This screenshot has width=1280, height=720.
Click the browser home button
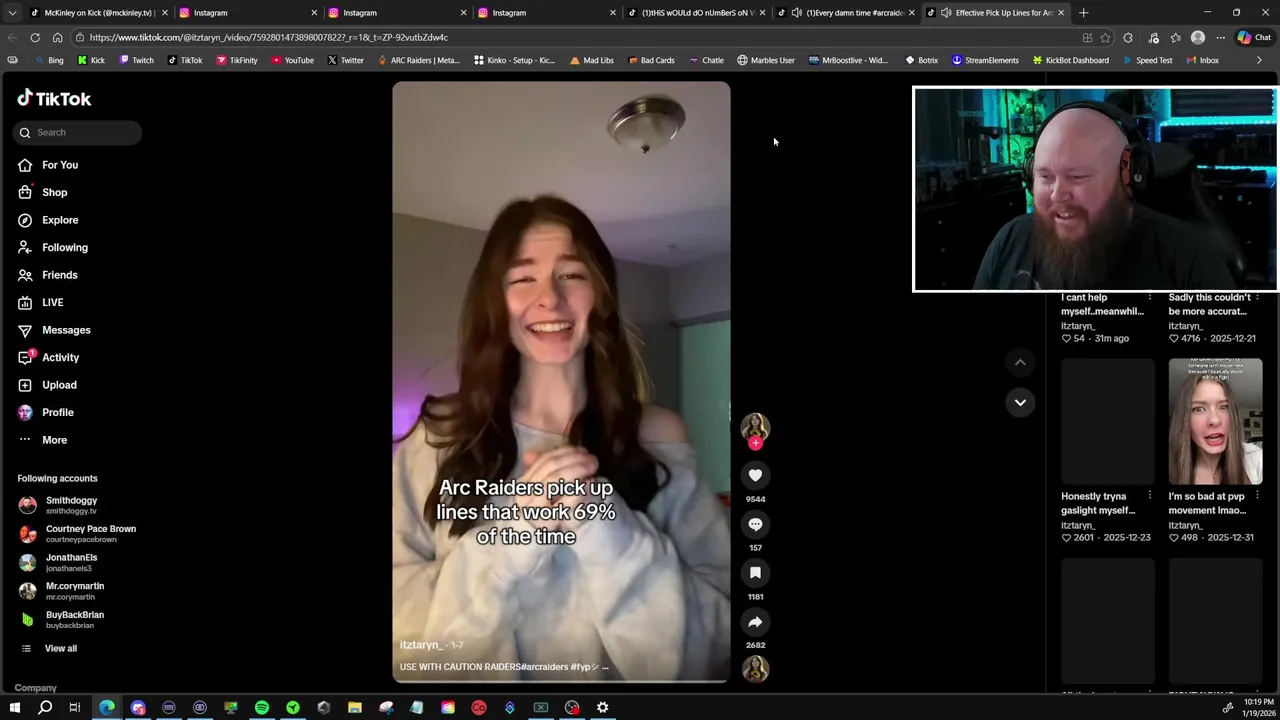click(x=57, y=37)
